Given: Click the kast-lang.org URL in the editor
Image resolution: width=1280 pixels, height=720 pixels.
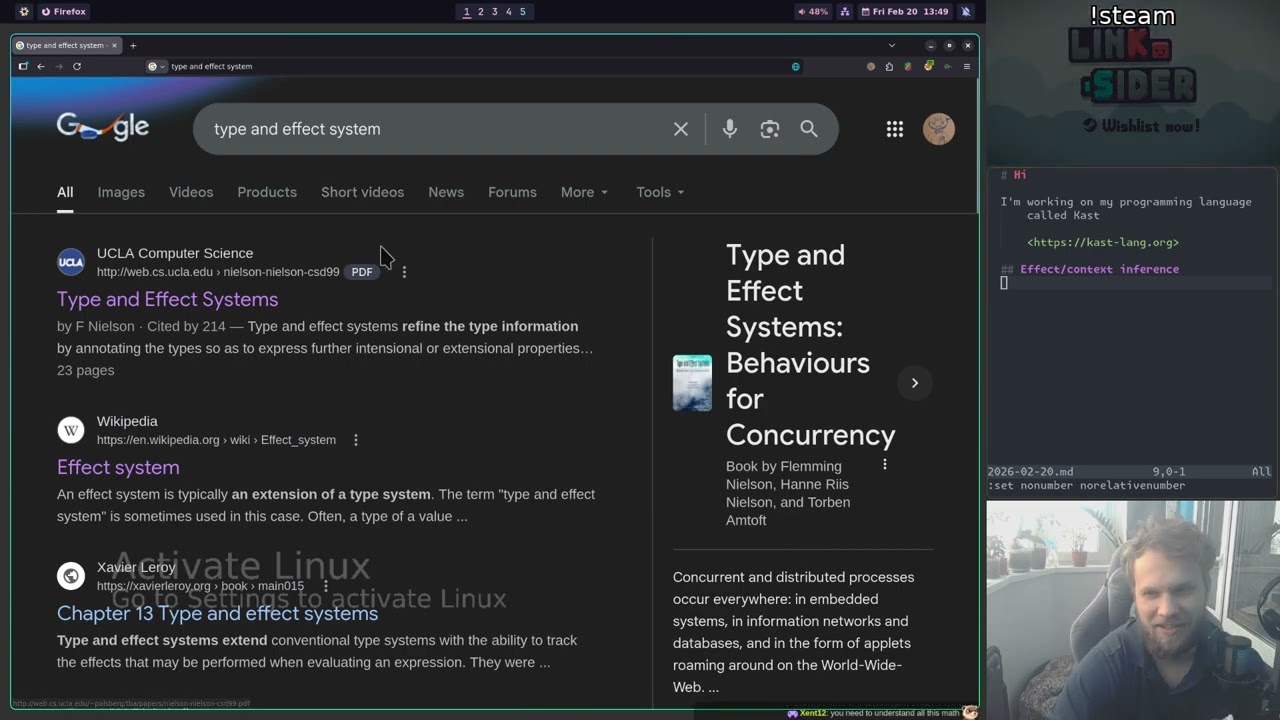Looking at the screenshot, I should pos(1103,242).
